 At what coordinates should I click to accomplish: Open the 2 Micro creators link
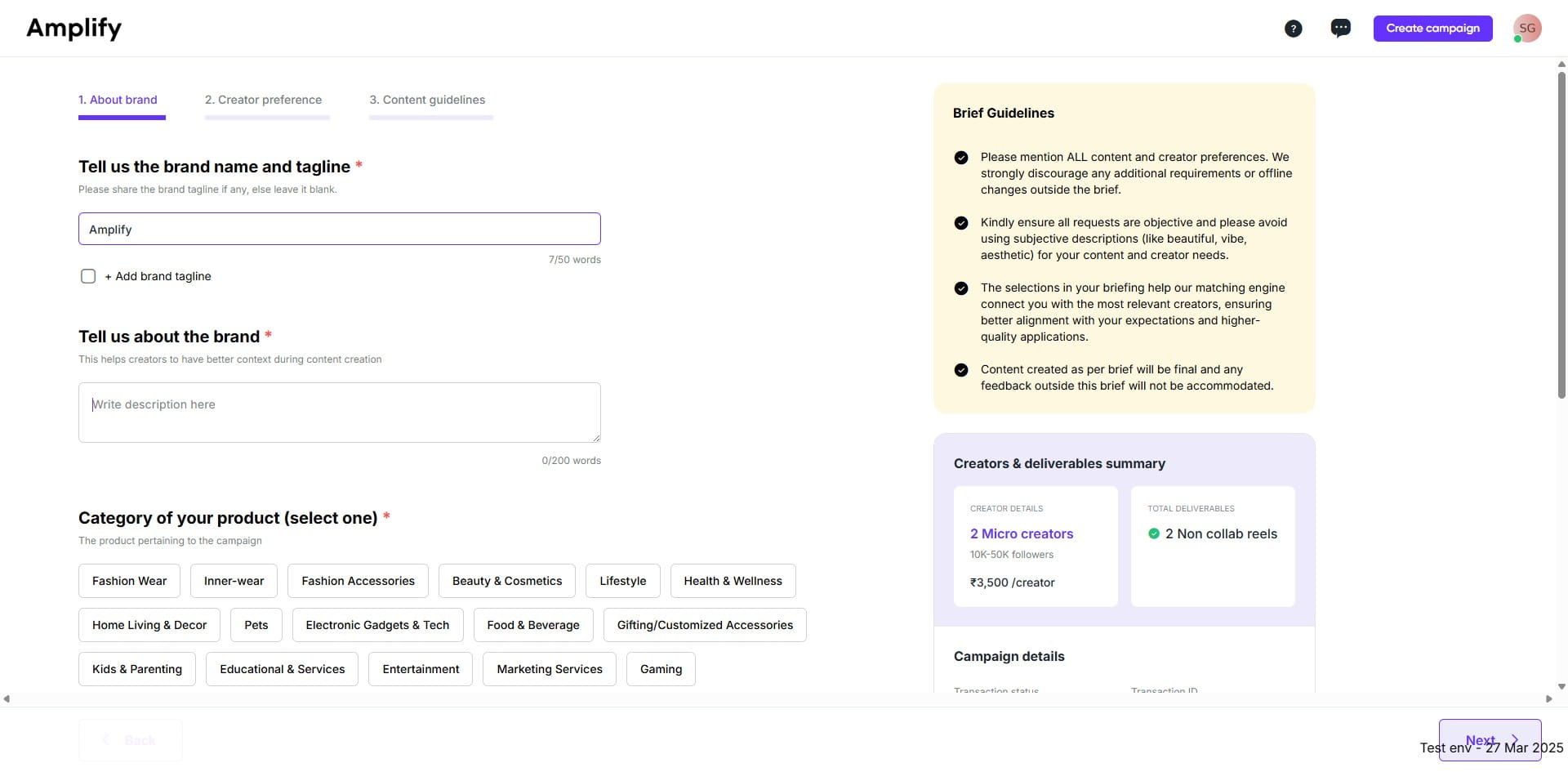pos(1022,533)
